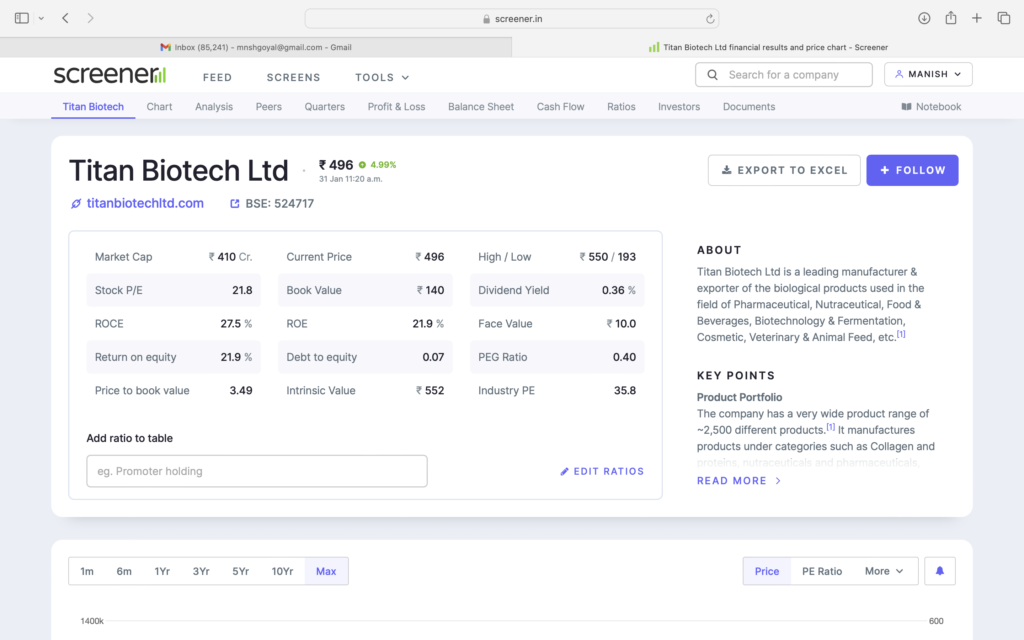This screenshot has width=1024, height=640.
Task: Open the BSE: 524717 link
Action: 280,204
